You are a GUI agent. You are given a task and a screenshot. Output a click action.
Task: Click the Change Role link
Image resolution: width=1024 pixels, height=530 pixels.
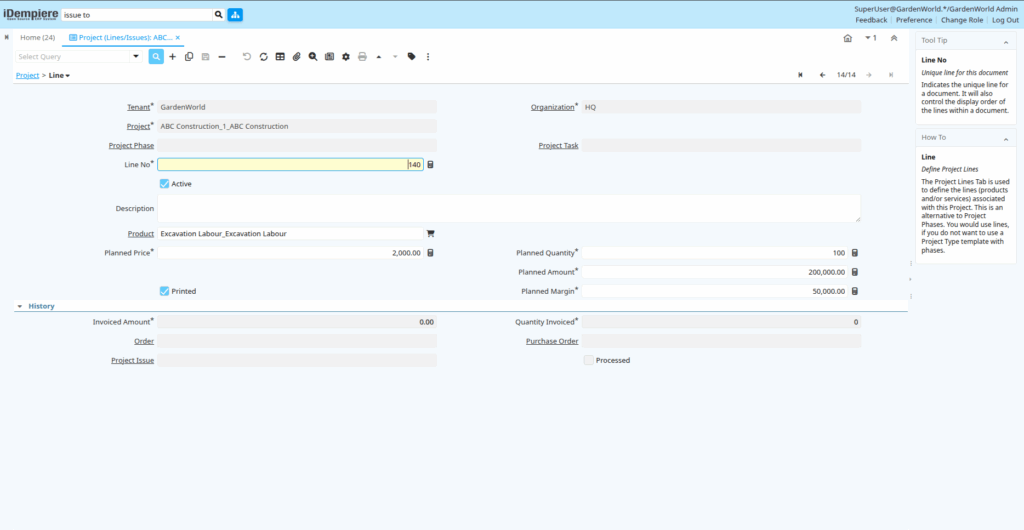(x=962, y=20)
